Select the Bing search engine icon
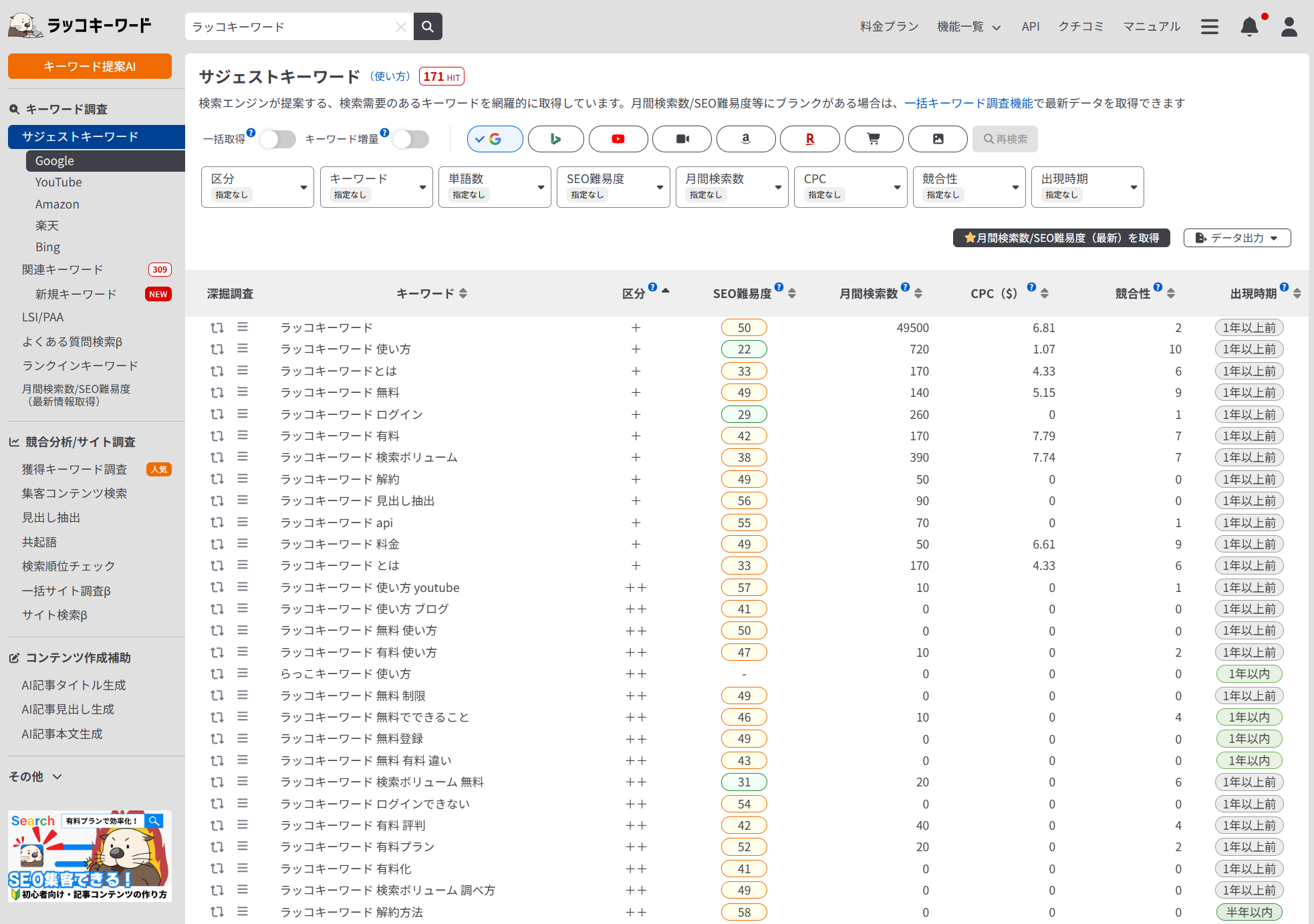The height and width of the screenshot is (924, 1314). tap(555, 139)
